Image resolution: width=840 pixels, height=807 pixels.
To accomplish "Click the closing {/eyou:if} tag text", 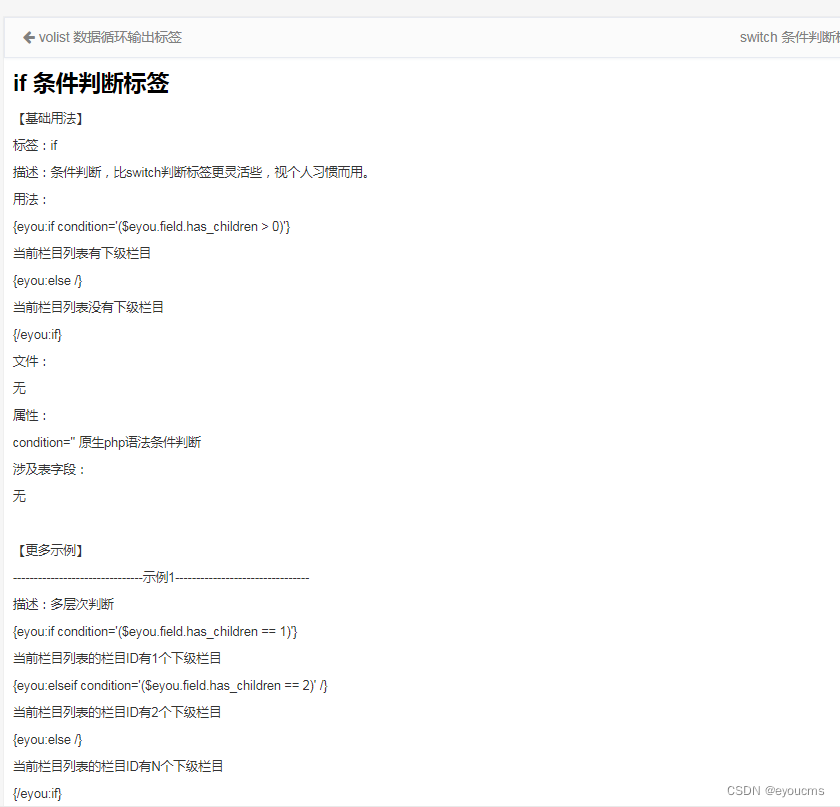I will point(37,334).
